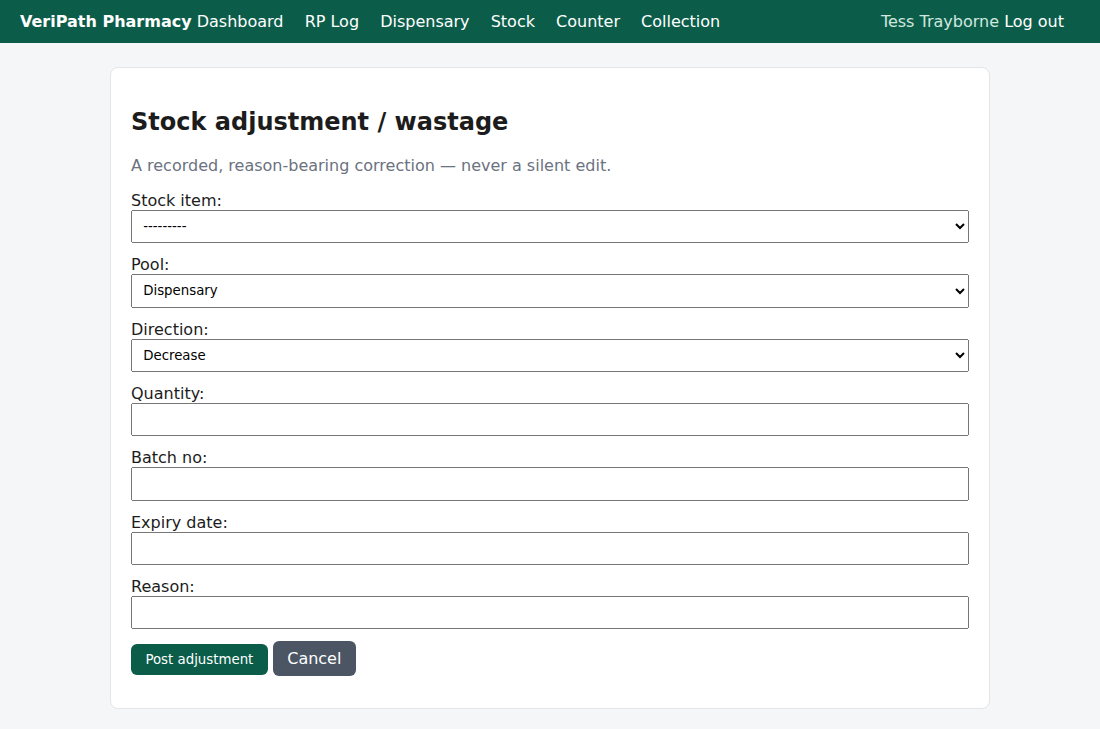
Task: Go to the Counter page
Action: [x=588, y=22]
